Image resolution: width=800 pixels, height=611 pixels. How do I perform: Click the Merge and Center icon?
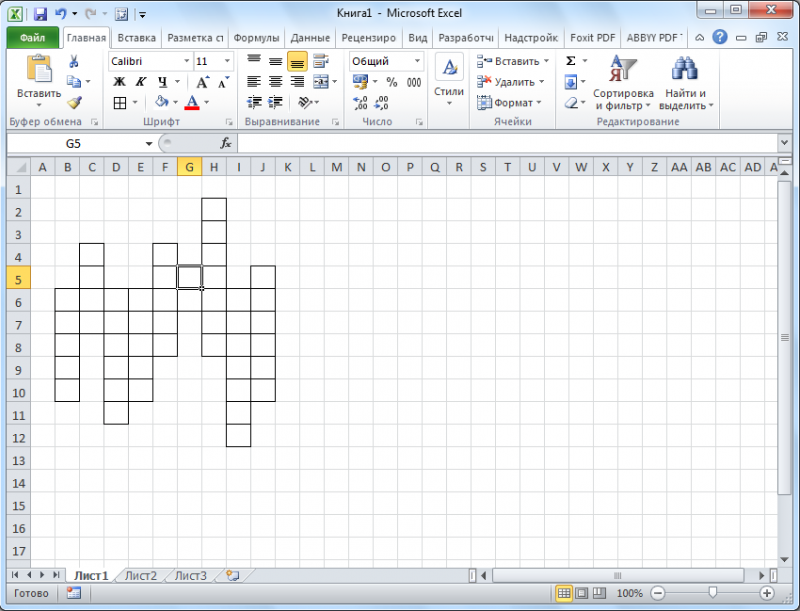(x=321, y=82)
